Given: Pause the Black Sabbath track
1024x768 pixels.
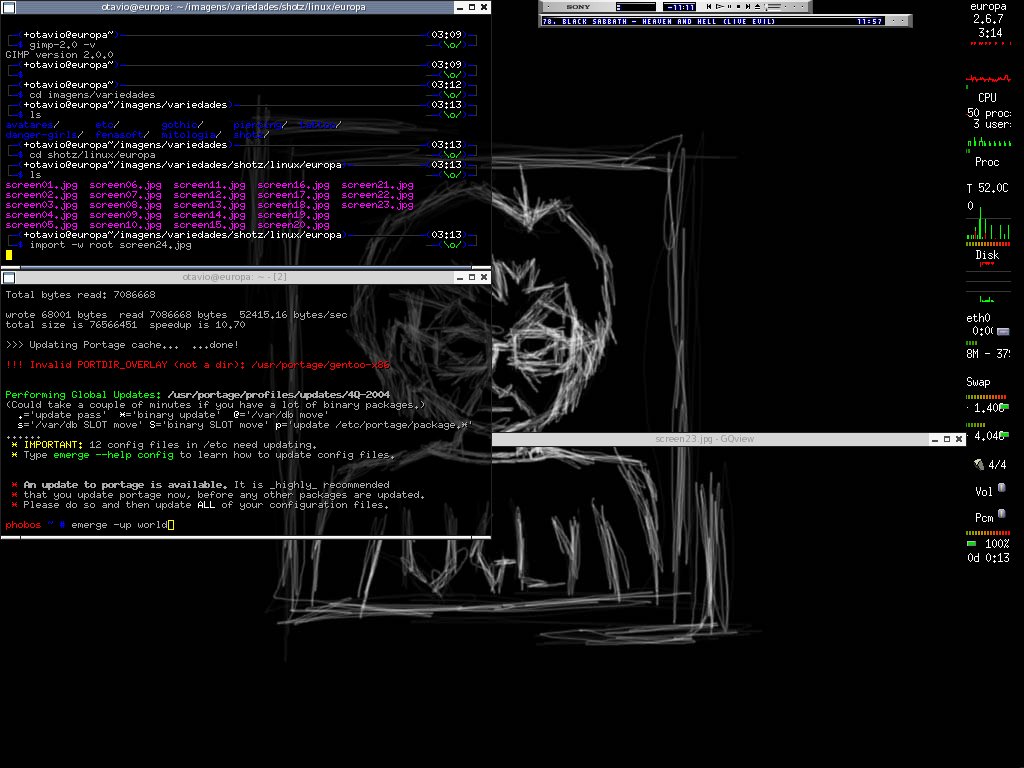Looking at the screenshot, I should coord(729,7).
